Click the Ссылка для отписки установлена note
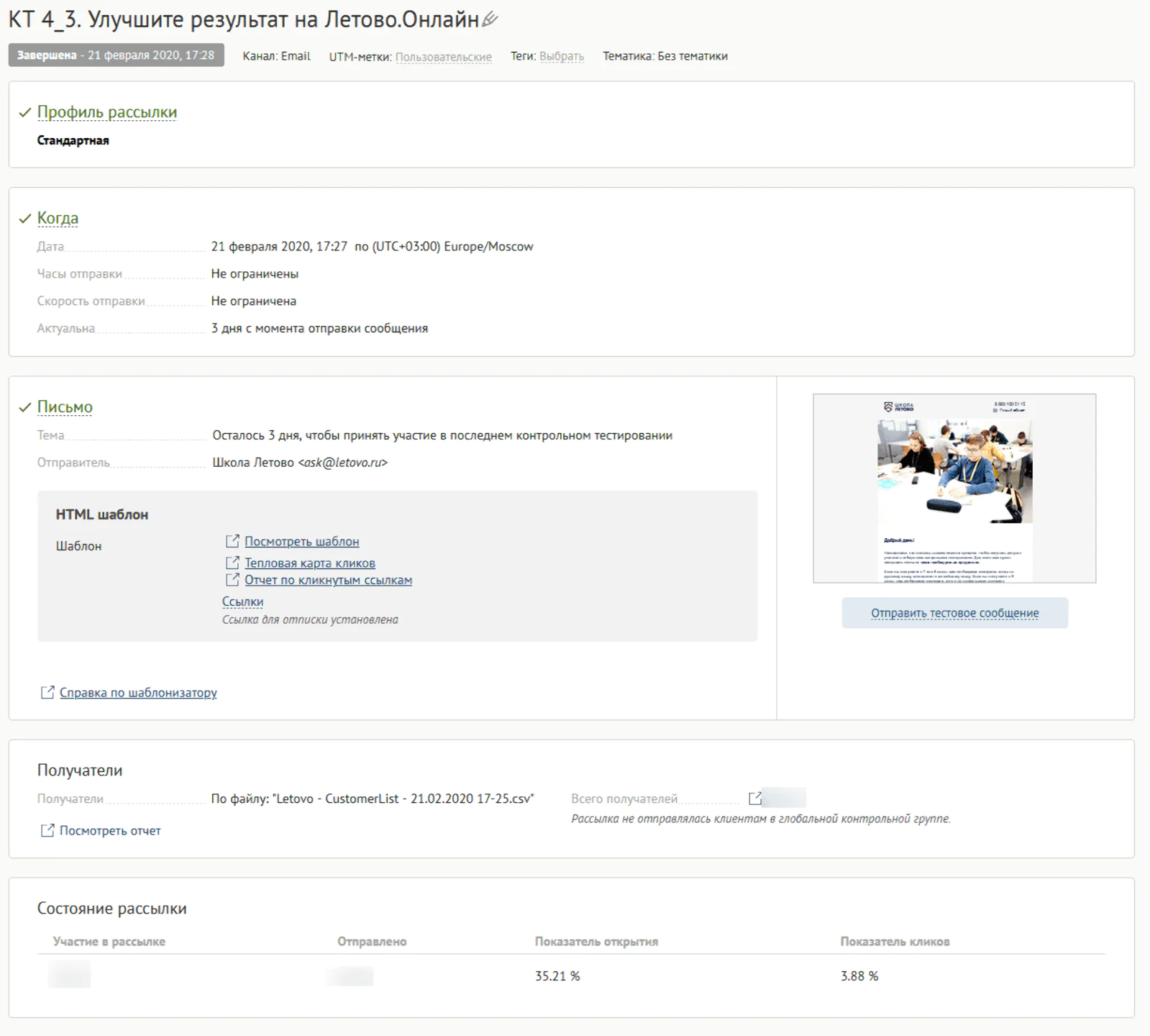The height and width of the screenshot is (1036, 1150). click(x=310, y=620)
